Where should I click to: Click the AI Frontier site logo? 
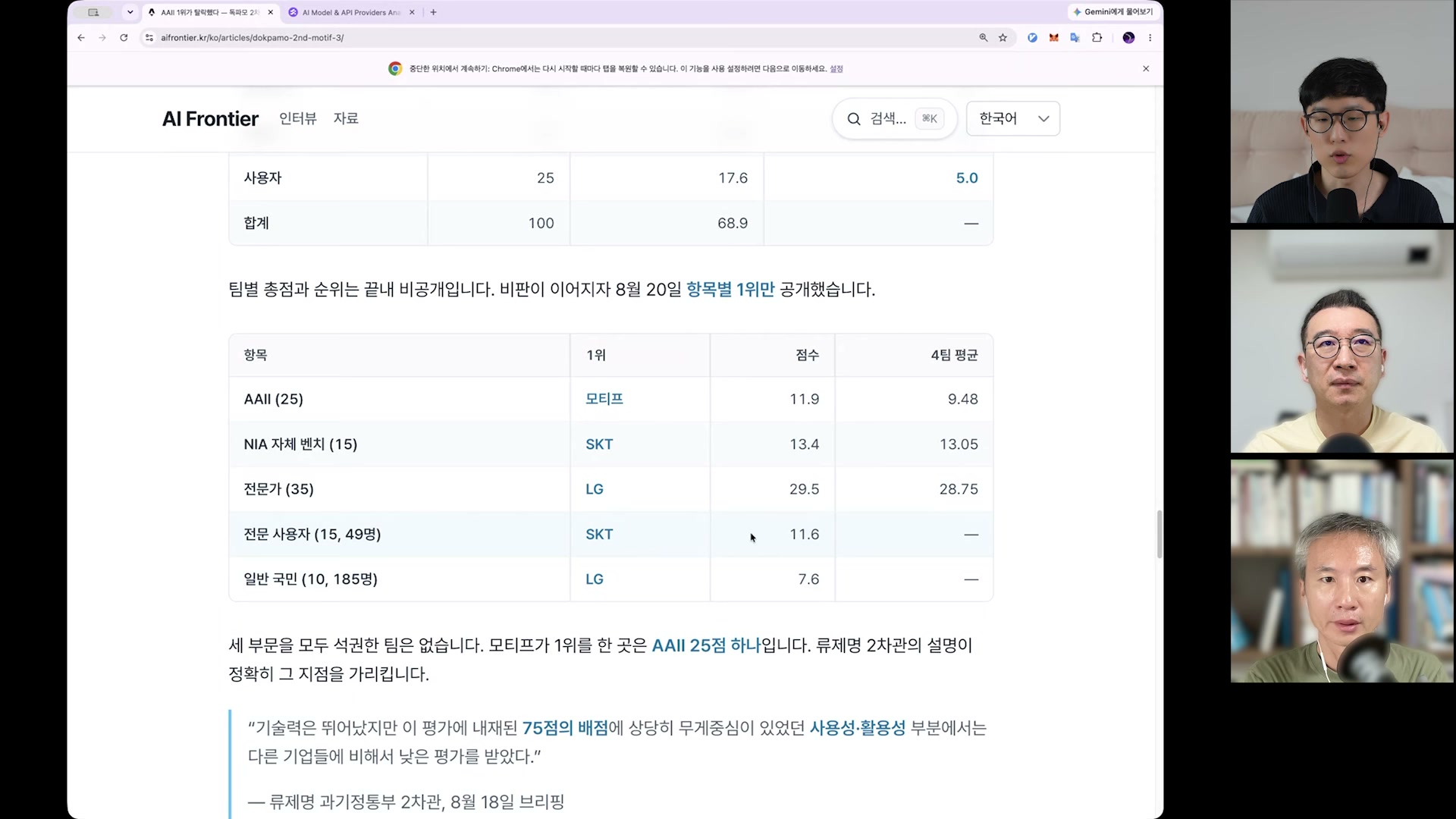[210, 118]
